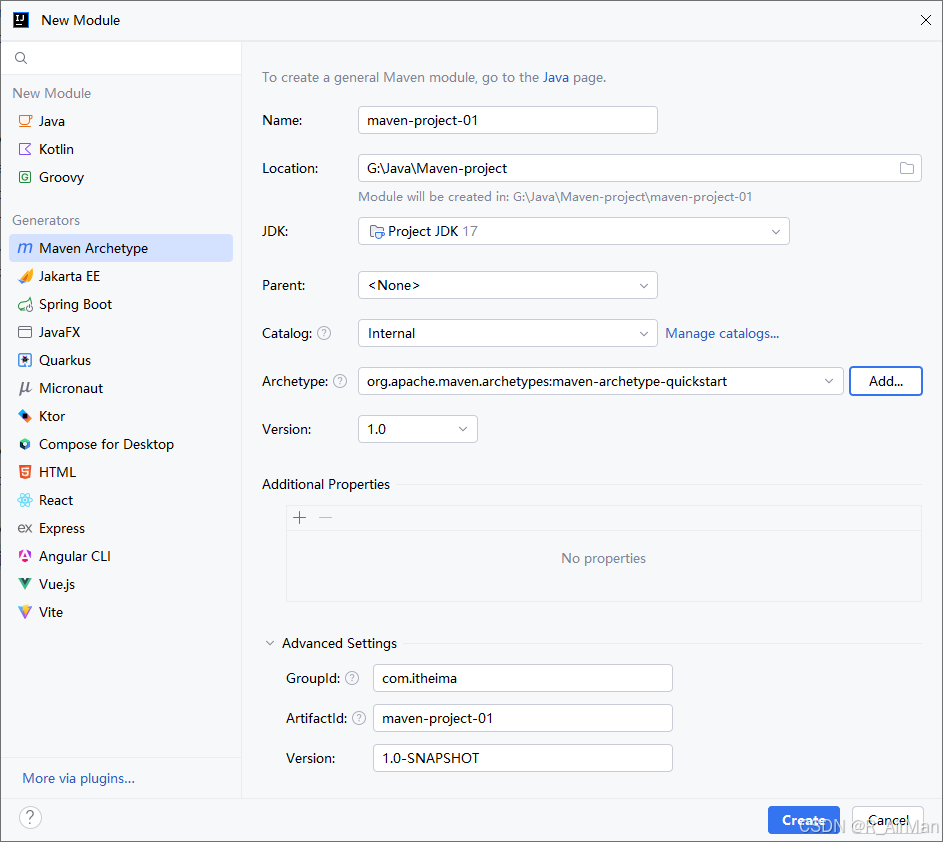
Task: Open the JDK dropdown
Action: pos(574,232)
